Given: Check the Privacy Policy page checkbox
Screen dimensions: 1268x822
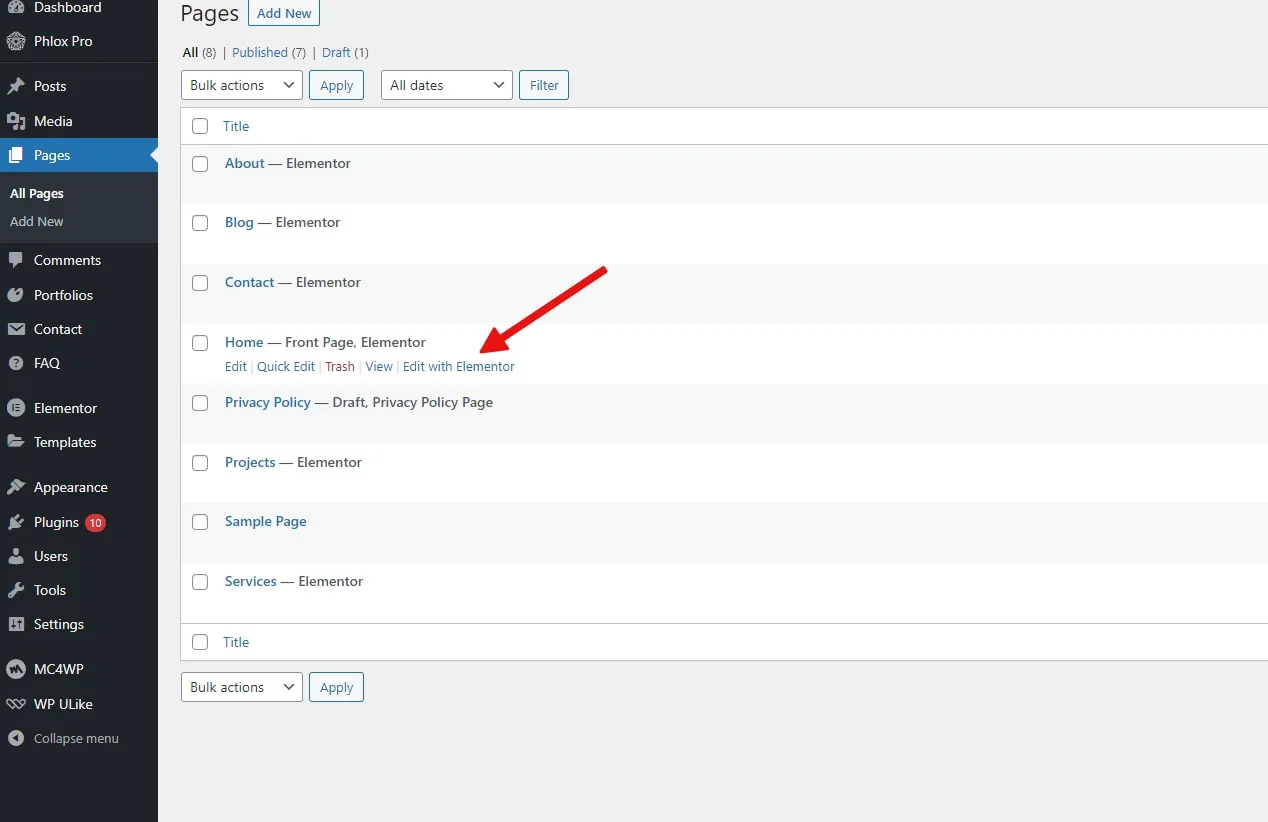Looking at the screenshot, I should (x=200, y=403).
